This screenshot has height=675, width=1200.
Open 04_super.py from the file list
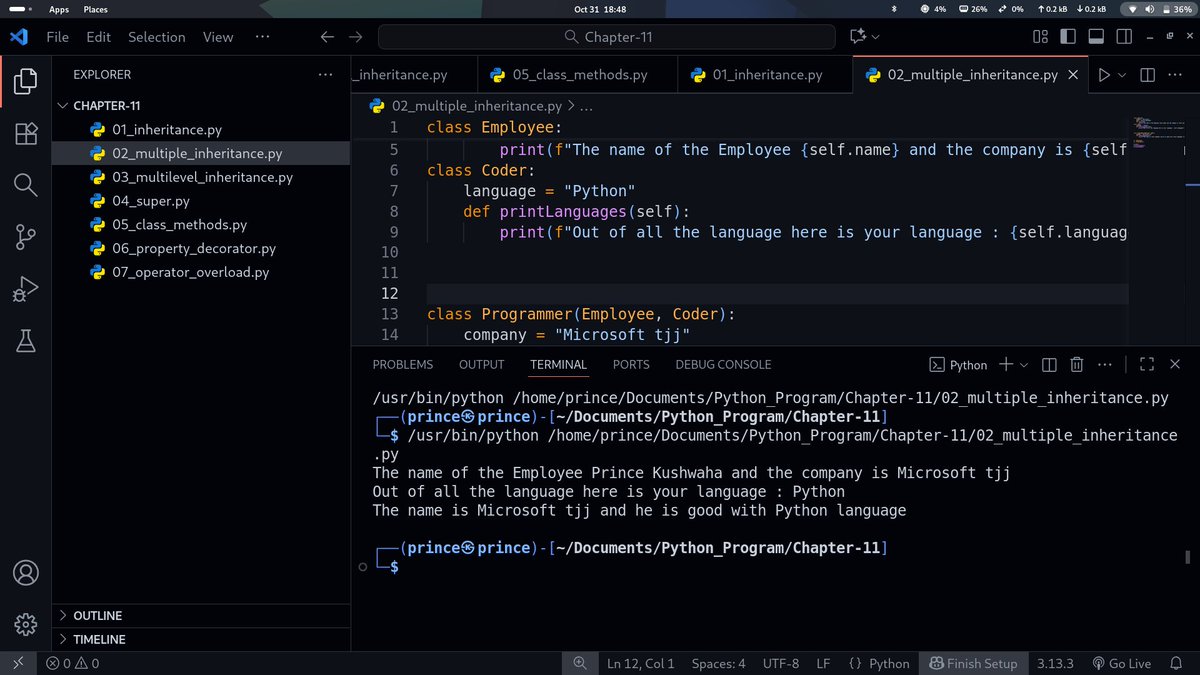click(x=200, y=201)
